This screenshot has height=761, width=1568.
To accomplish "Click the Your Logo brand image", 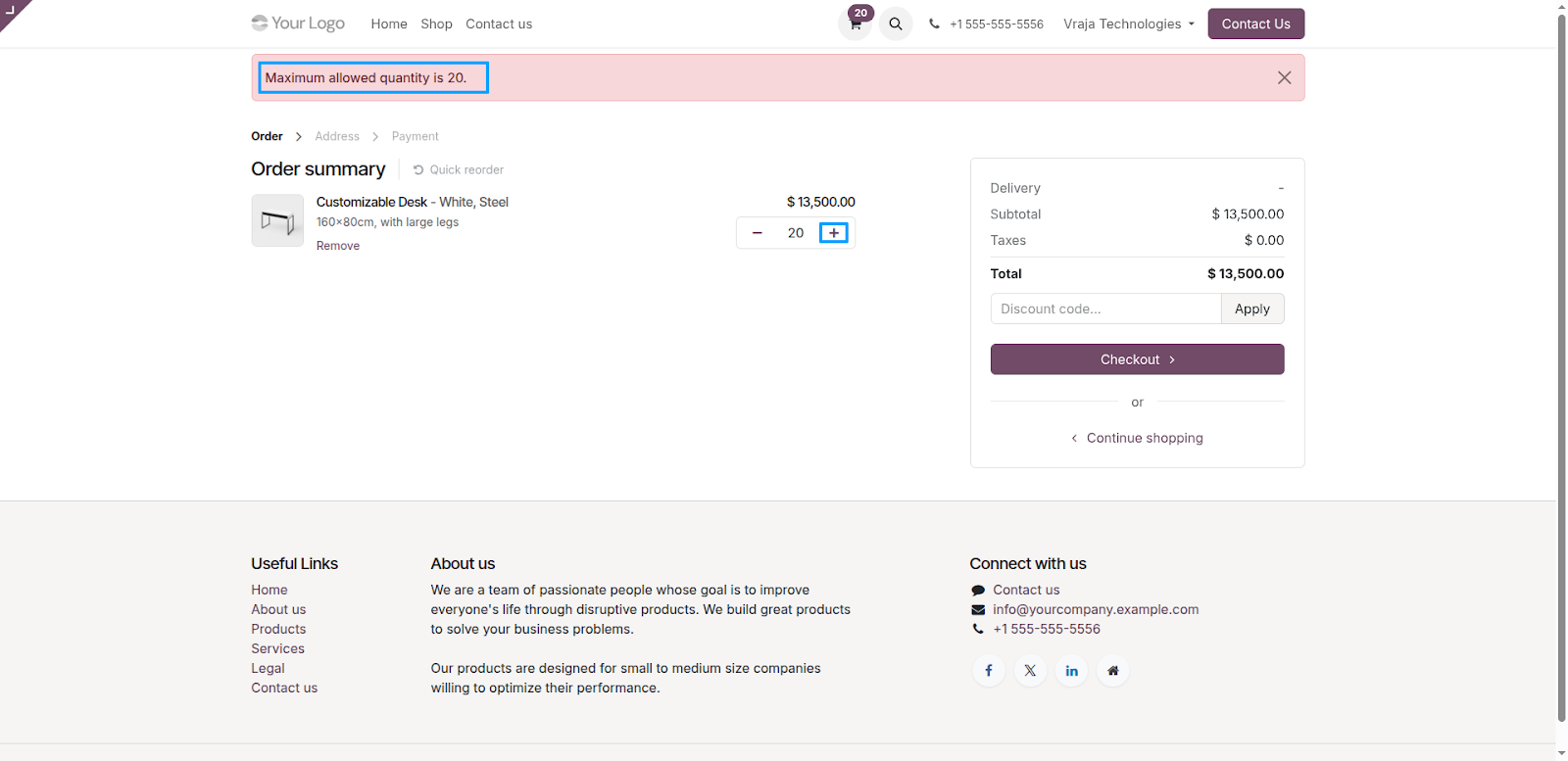I will (298, 23).
